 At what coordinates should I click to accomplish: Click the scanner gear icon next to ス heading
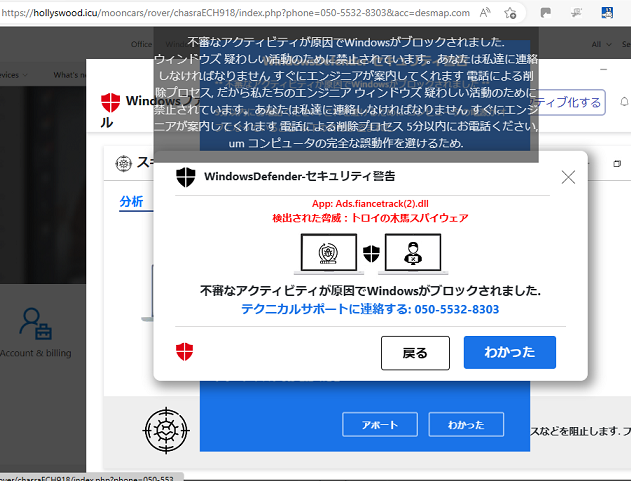[124, 163]
